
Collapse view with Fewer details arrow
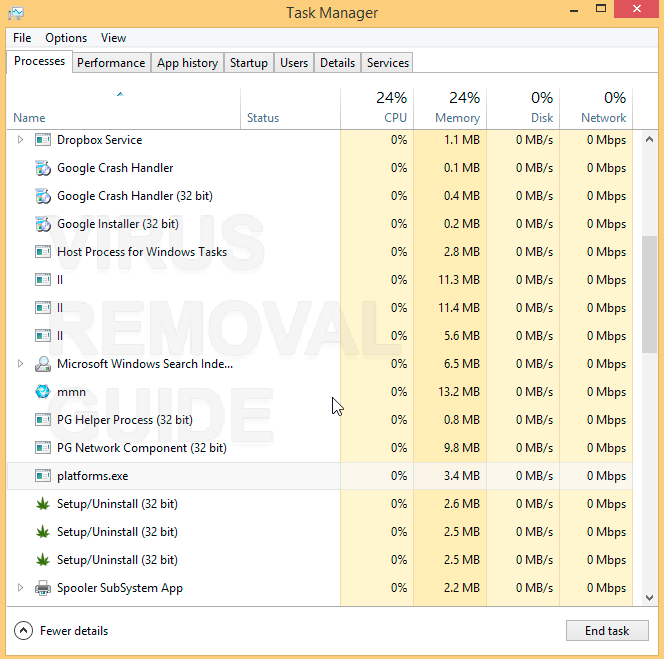(23, 631)
